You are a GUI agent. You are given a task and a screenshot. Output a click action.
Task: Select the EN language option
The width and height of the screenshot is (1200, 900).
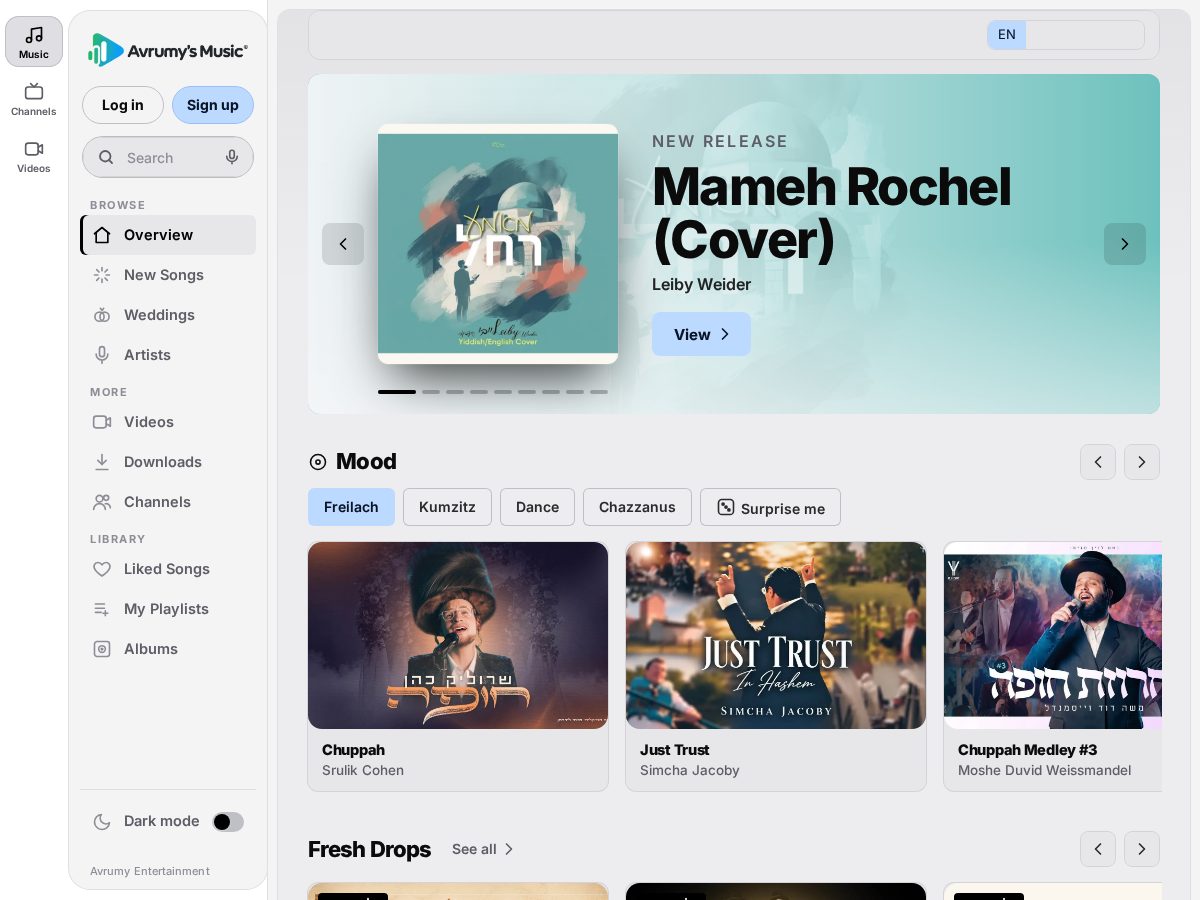pos(1007,35)
